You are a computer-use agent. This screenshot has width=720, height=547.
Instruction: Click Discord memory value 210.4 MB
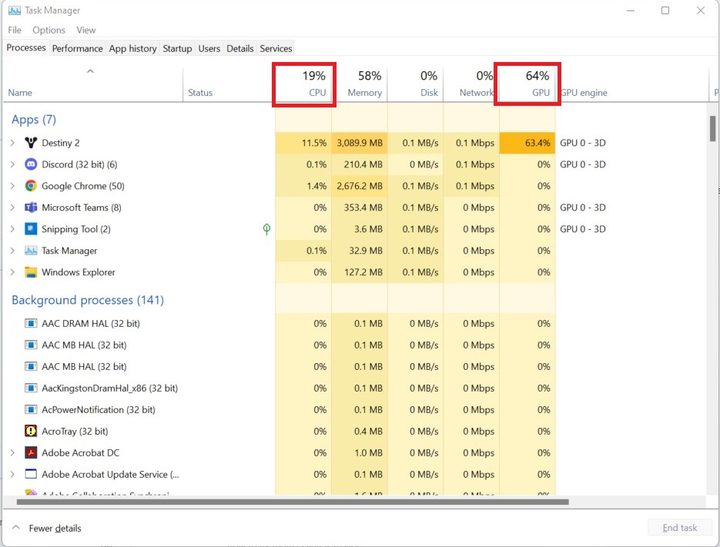(x=363, y=164)
